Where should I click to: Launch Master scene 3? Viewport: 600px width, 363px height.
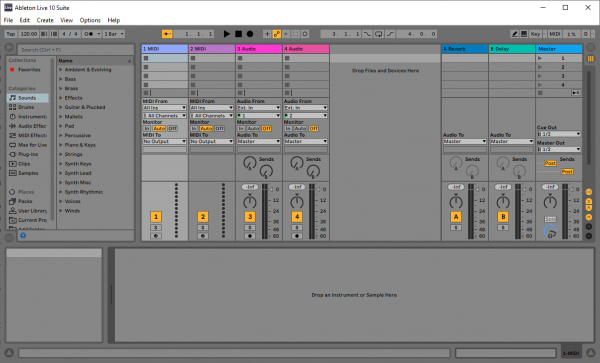point(540,76)
